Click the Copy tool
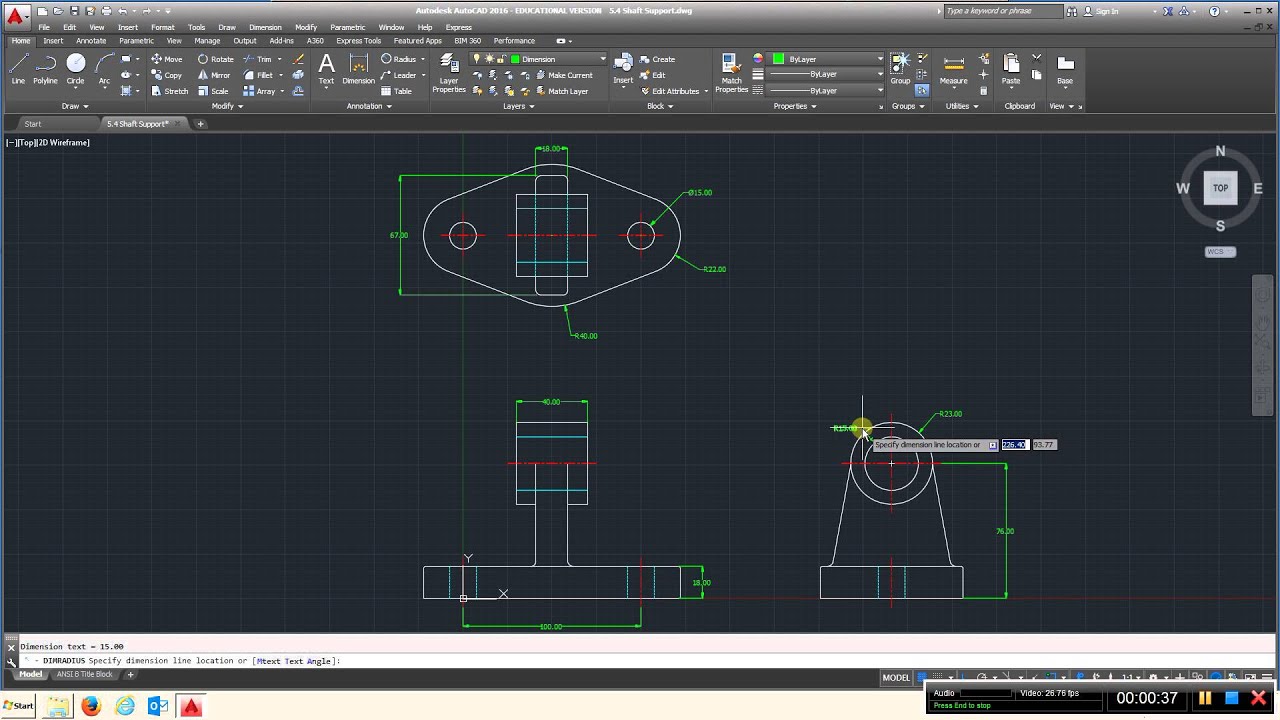Screen dimensions: 1280x720 pos(166,75)
